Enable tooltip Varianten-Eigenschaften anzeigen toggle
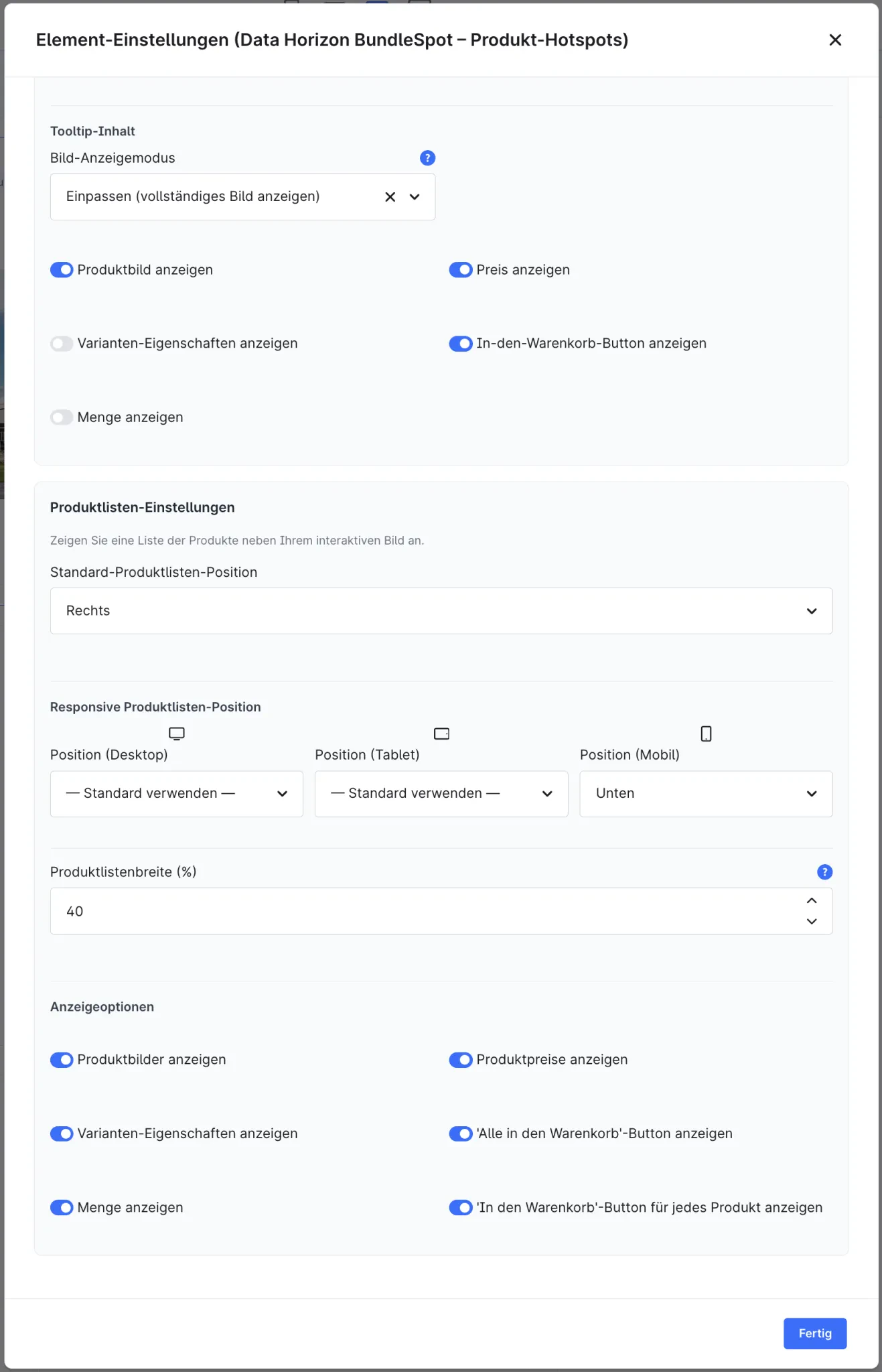Screen dimensions: 882x1372 click(62, 344)
